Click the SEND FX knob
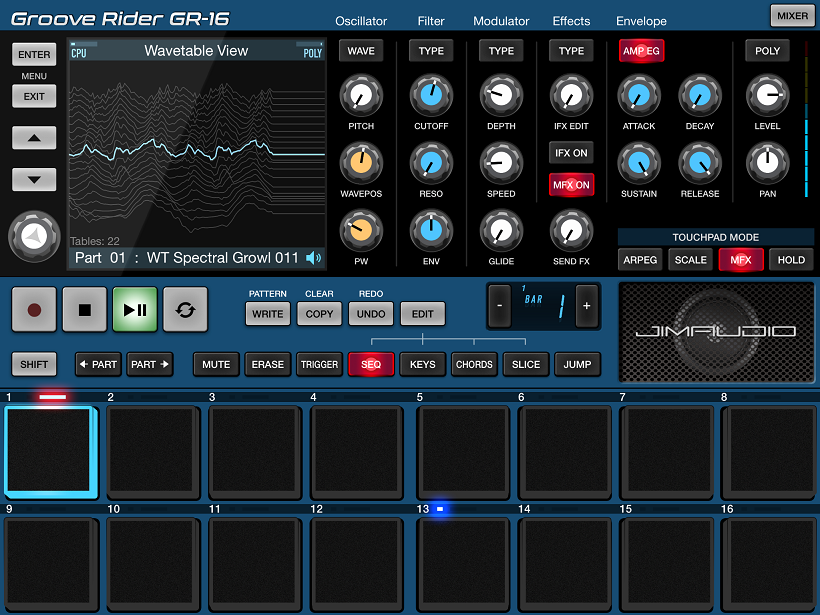 (571, 231)
